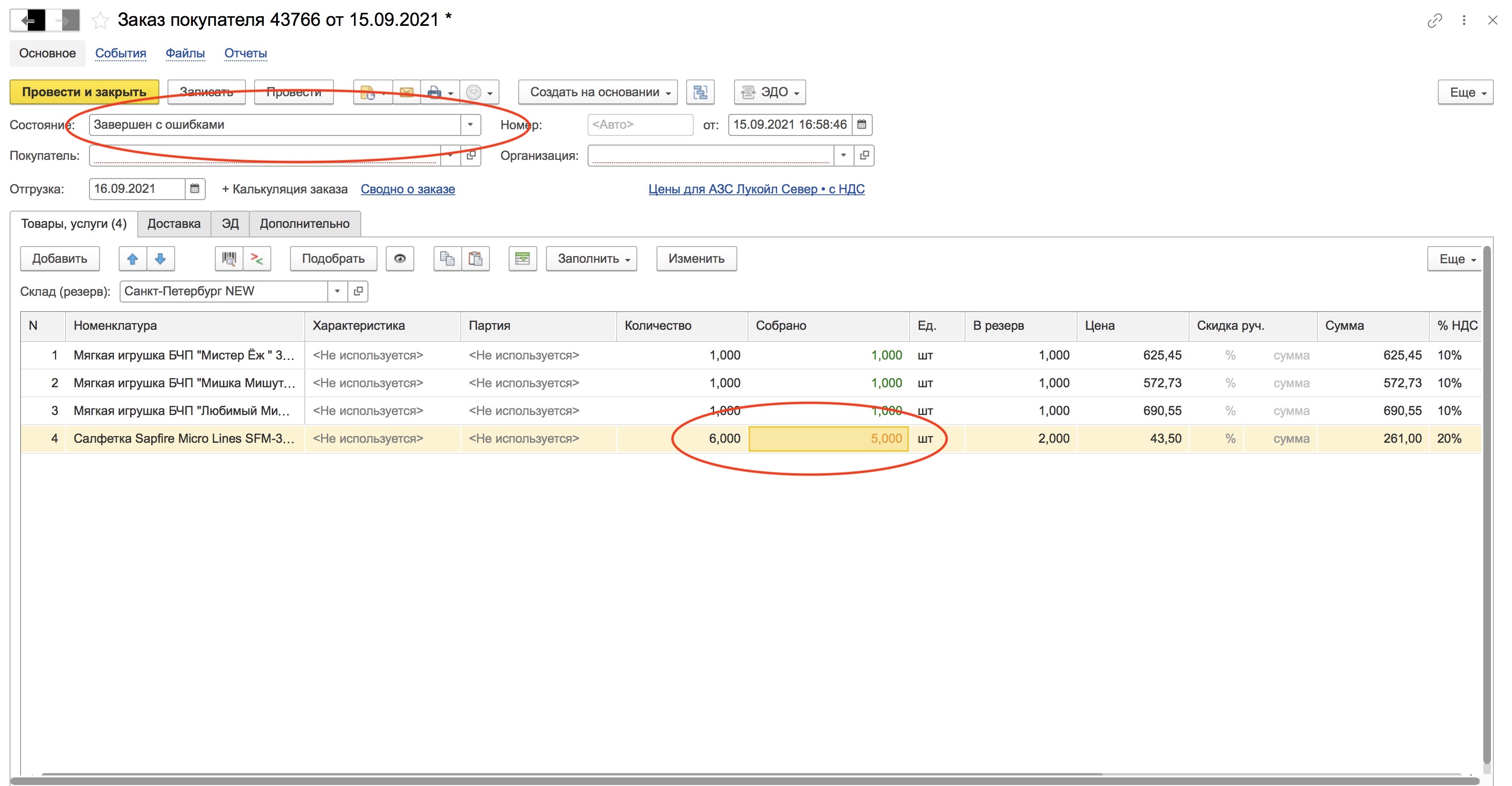The height and width of the screenshot is (786, 1512).
Task: Click the print icon in toolbar
Action: coord(440,92)
